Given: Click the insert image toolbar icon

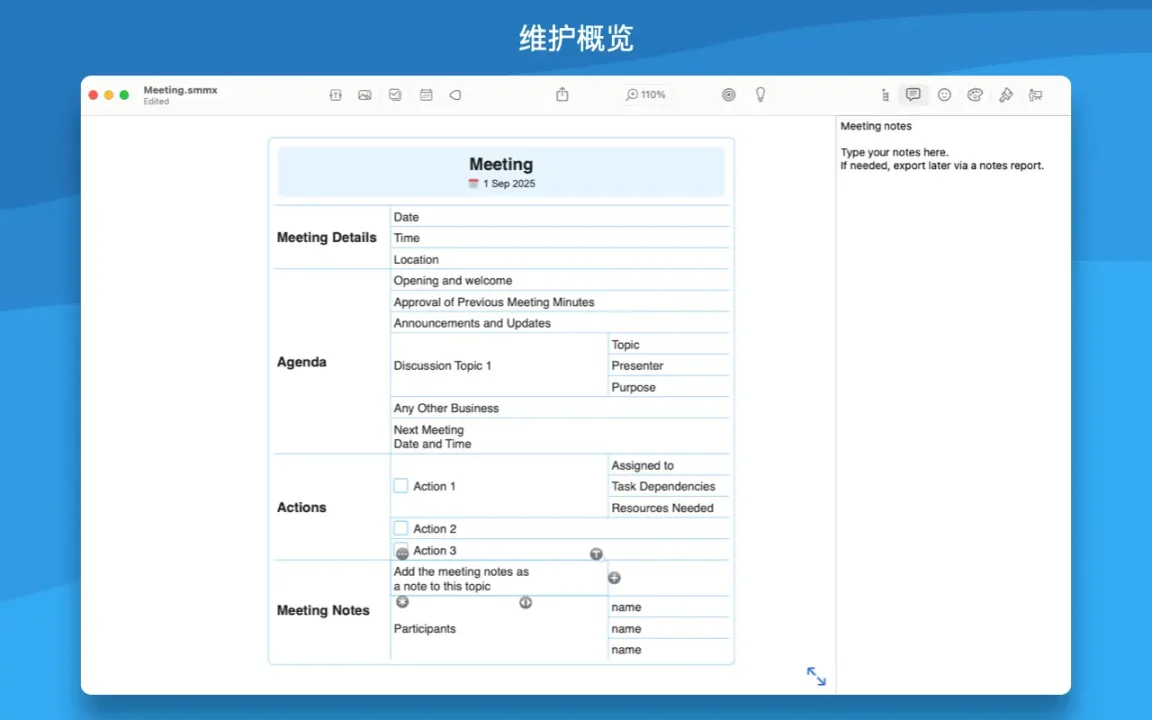Looking at the screenshot, I should click(x=364, y=95).
